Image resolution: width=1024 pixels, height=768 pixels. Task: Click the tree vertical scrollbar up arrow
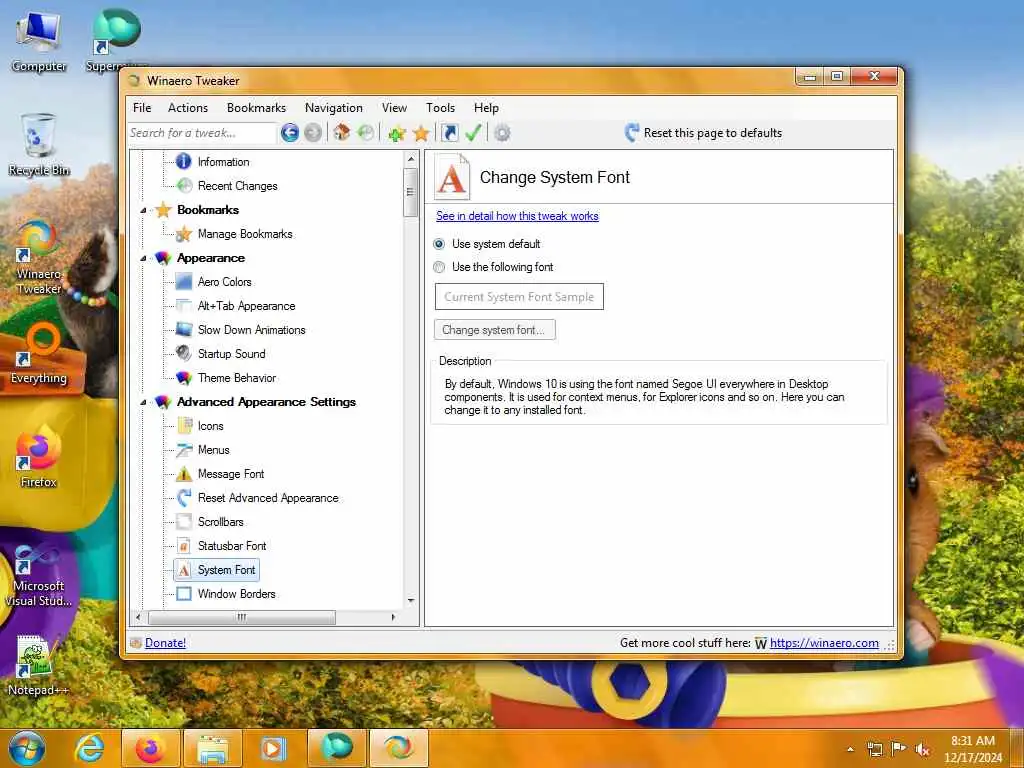pos(411,159)
